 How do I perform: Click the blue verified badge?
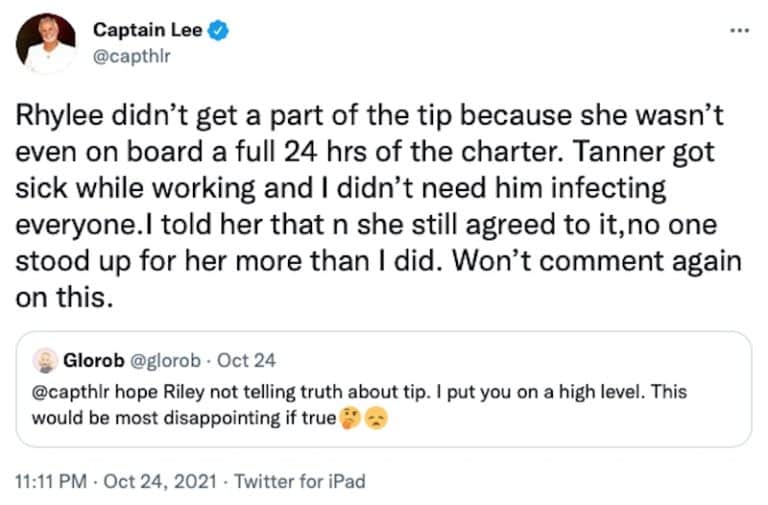[x=219, y=31]
